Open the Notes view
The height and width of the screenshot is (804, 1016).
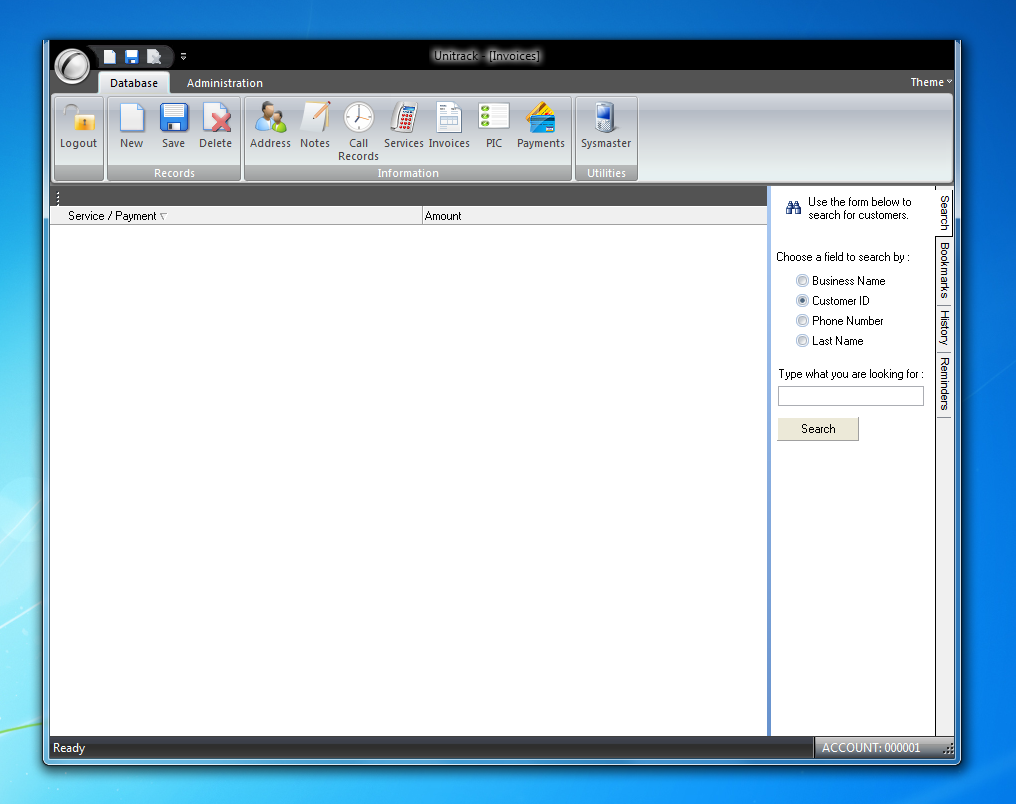[x=315, y=126]
